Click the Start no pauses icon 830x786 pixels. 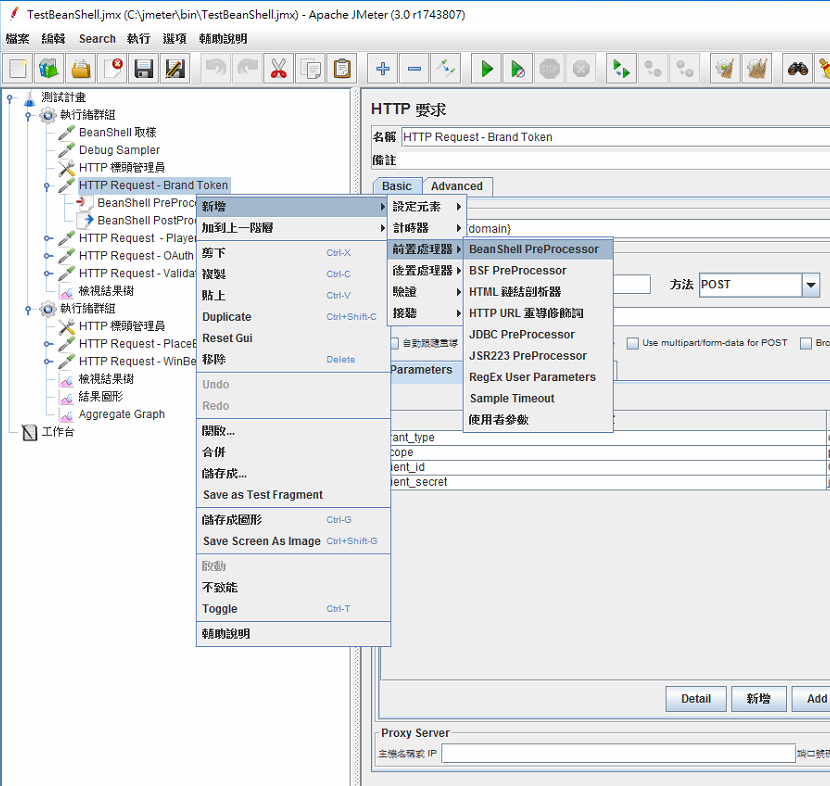pyautogui.click(x=518, y=69)
